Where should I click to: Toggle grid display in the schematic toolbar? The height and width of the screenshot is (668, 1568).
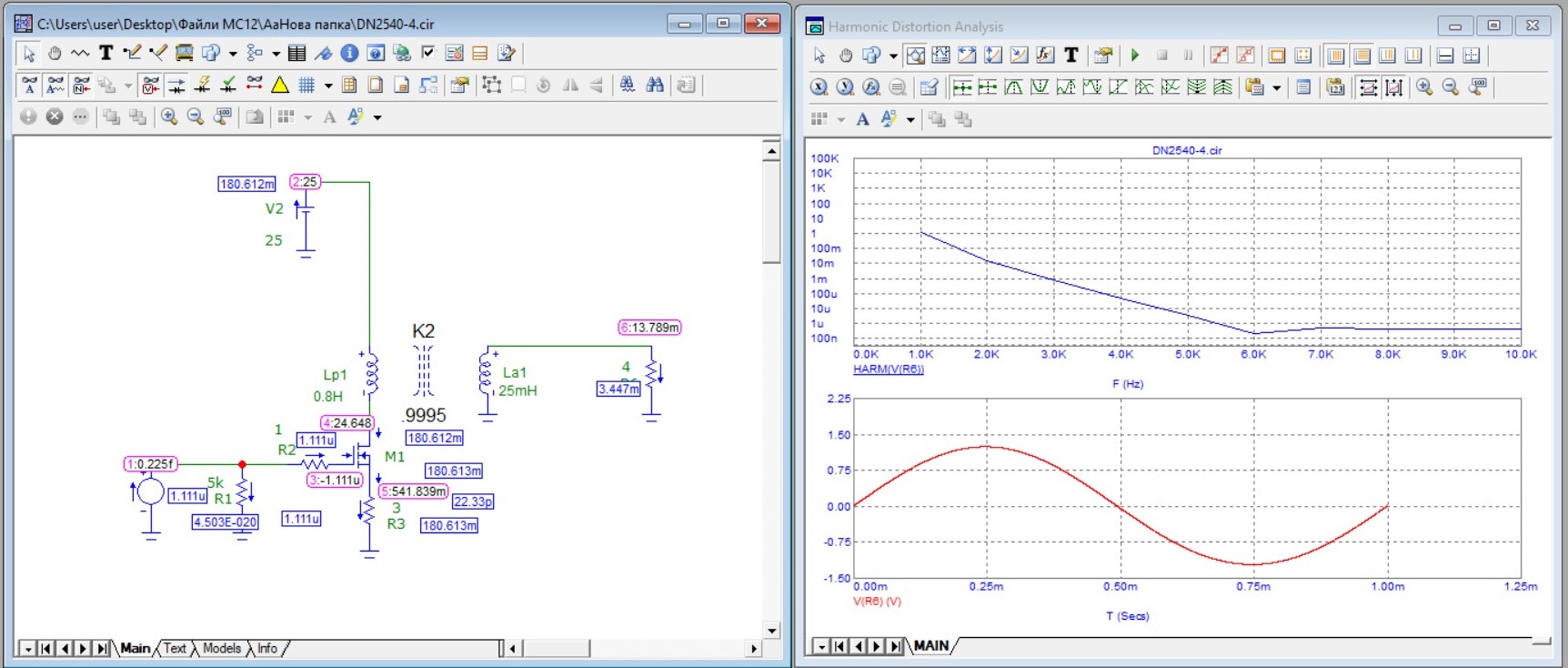[x=307, y=86]
